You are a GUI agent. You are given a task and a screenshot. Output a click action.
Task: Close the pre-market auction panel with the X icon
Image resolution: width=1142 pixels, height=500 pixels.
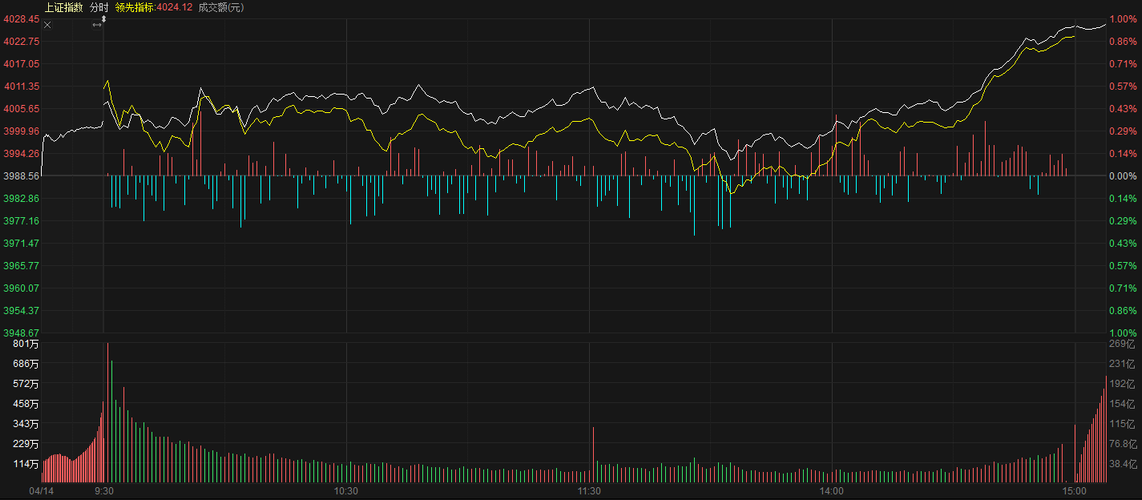tap(47, 25)
